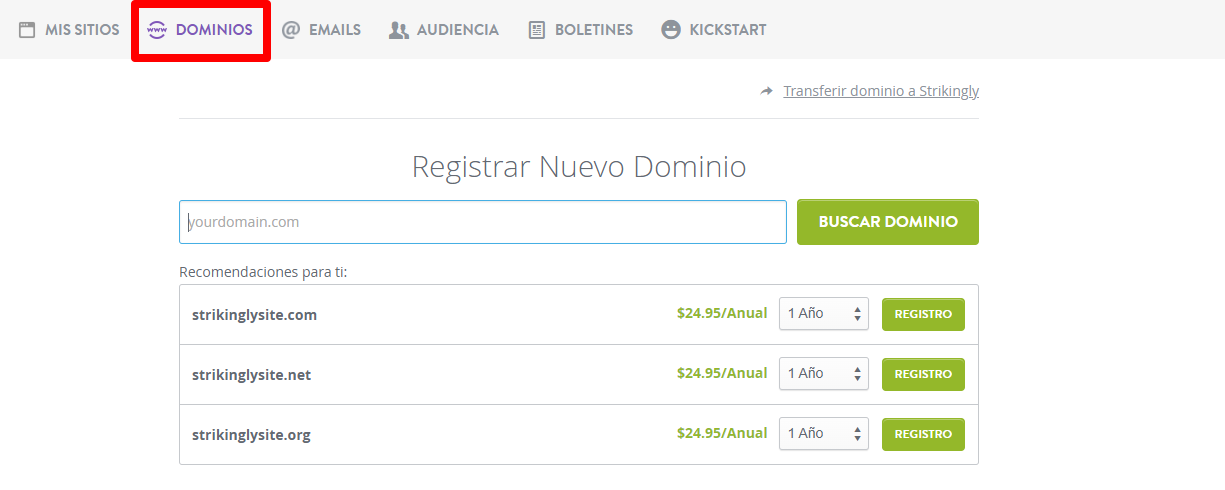Select the Kickstart menu item
Viewport: 1225px width, 490px height.
pyautogui.click(x=714, y=30)
